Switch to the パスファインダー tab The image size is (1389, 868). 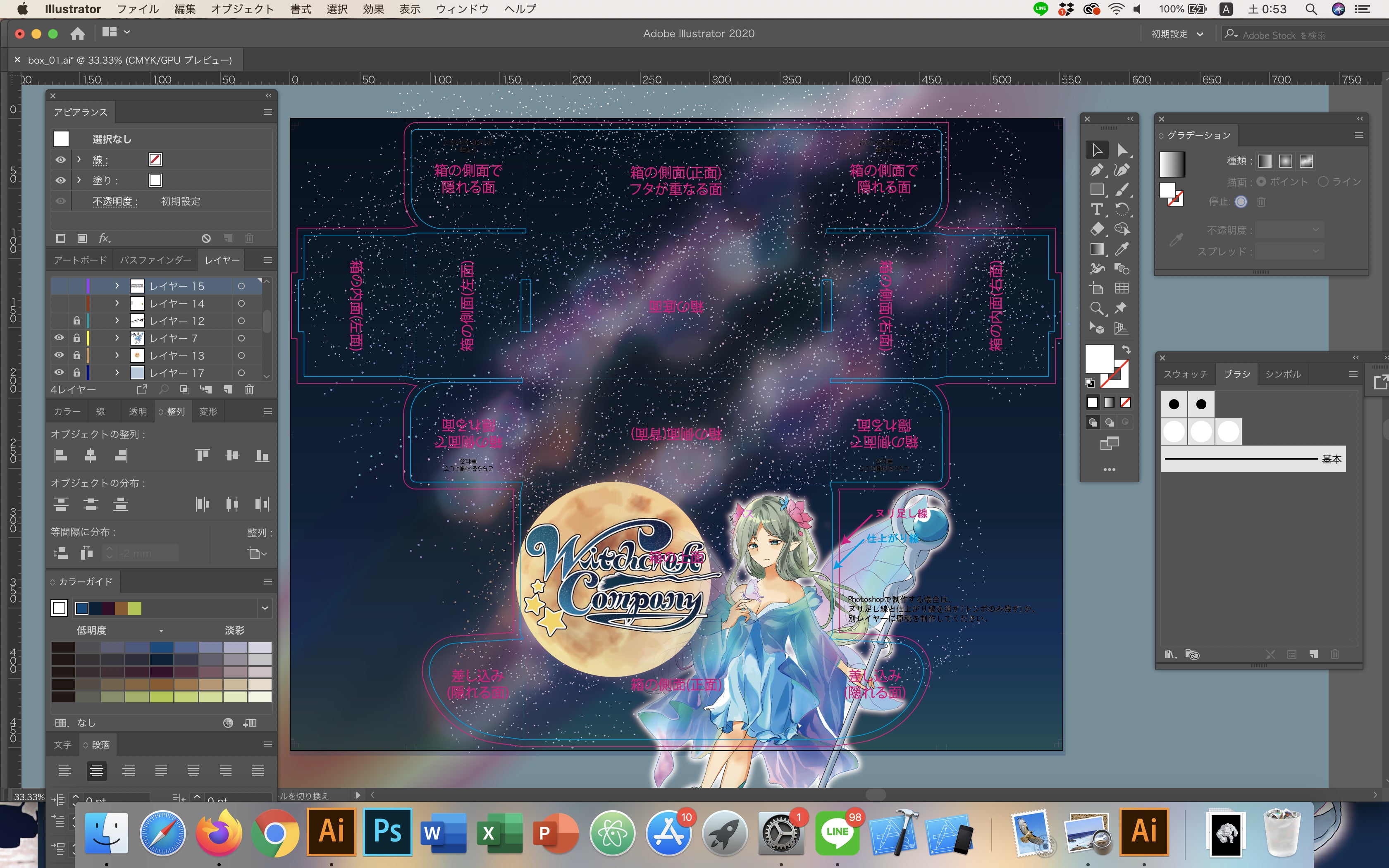[155, 260]
